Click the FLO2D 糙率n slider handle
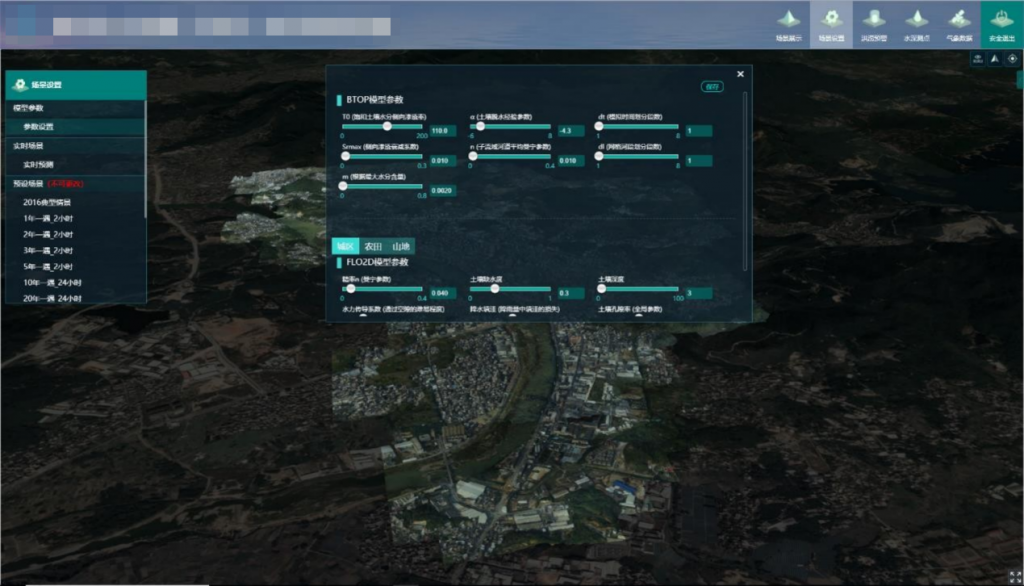The height and width of the screenshot is (586, 1024). pyautogui.click(x=351, y=288)
